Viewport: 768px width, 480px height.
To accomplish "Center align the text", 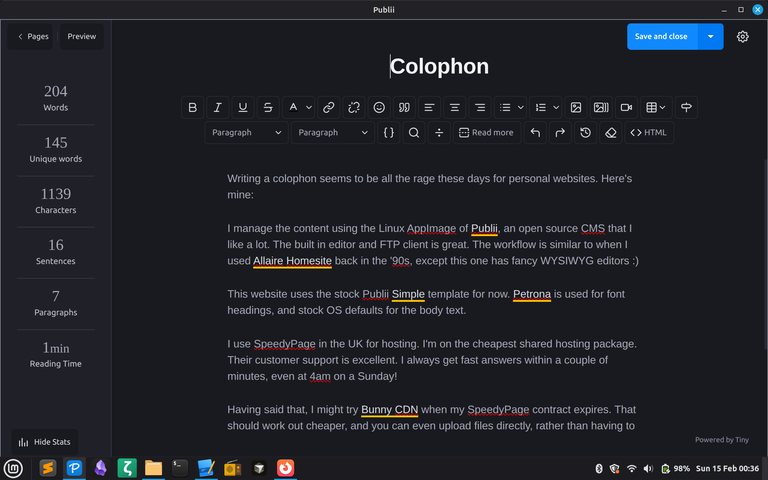I will pos(455,107).
